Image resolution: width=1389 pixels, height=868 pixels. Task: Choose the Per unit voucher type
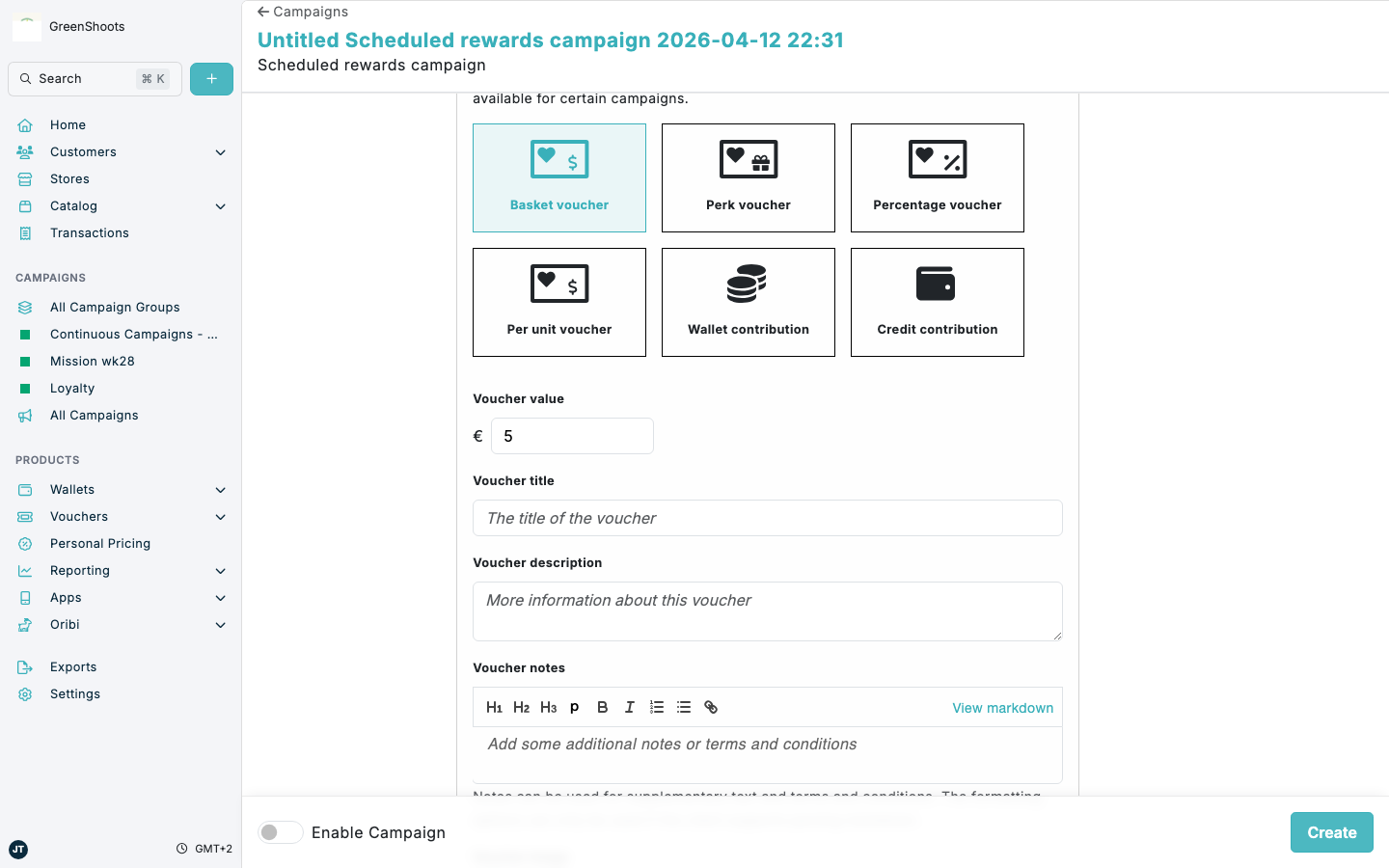point(559,302)
